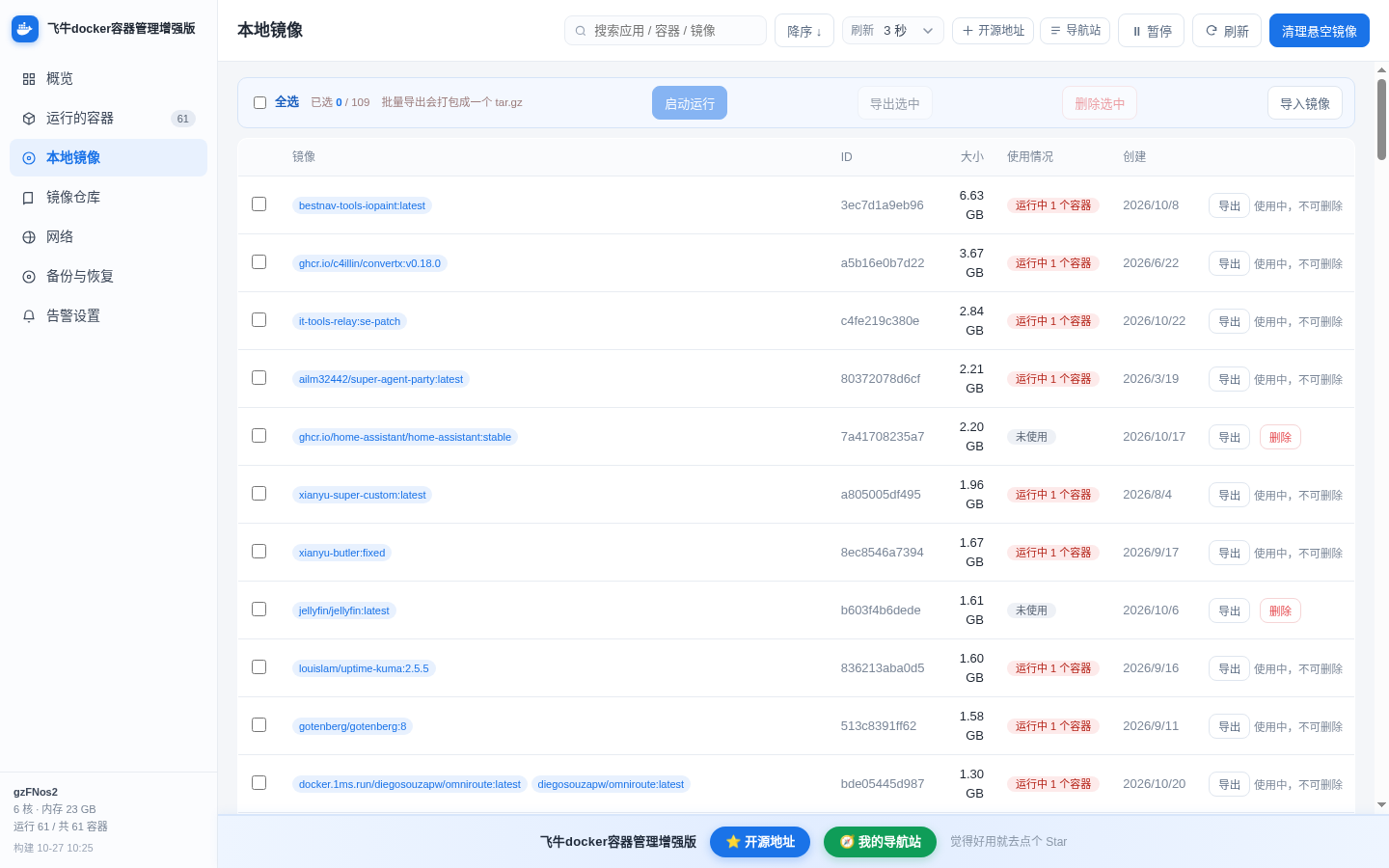This screenshot has width=1389, height=868.
Task: Go to 运行的容器 page
Action: point(108,119)
